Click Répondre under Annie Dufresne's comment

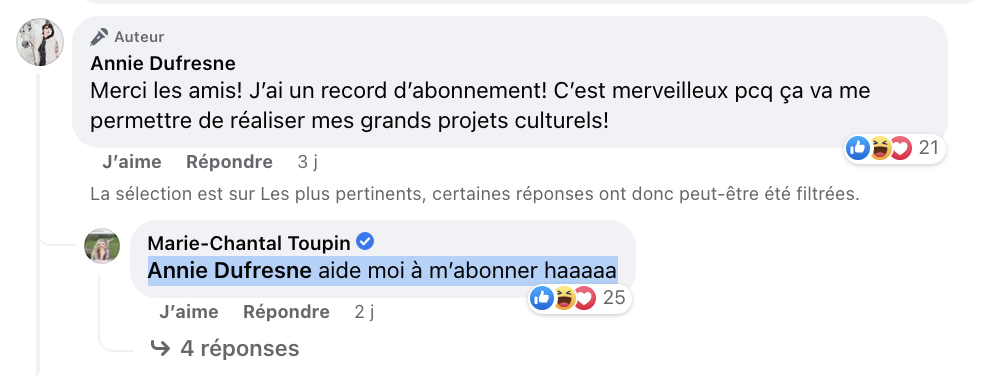tap(230, 162)
